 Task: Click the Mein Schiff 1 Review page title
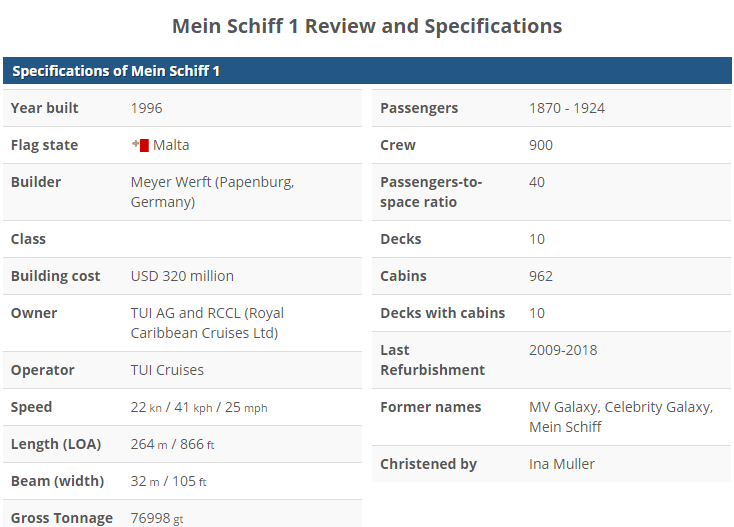coord(367,26)
